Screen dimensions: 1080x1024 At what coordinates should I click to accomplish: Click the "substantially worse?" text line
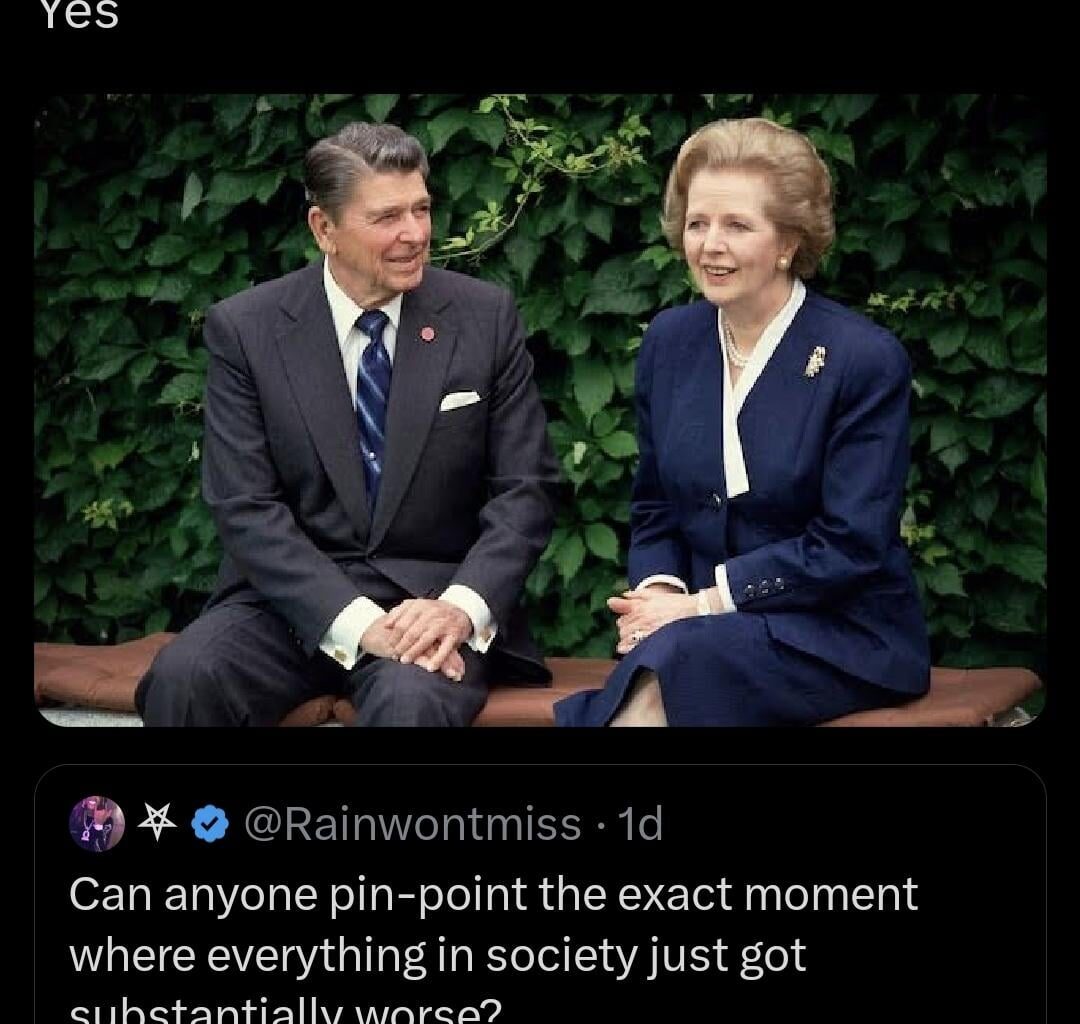pos(285,1012)
